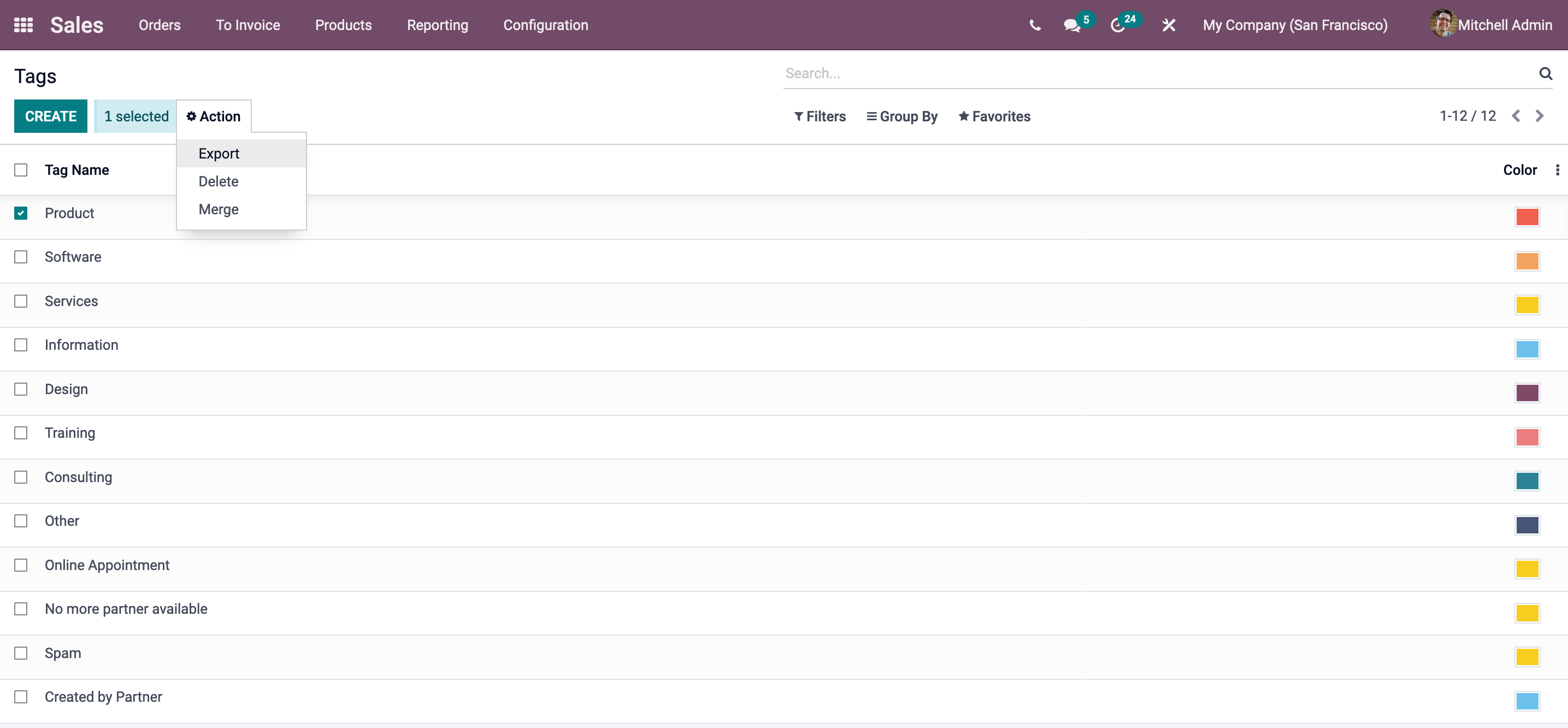Click the debug tools wrench icon
Screen dimensions: 1568x728
[x=1169, y=25]
